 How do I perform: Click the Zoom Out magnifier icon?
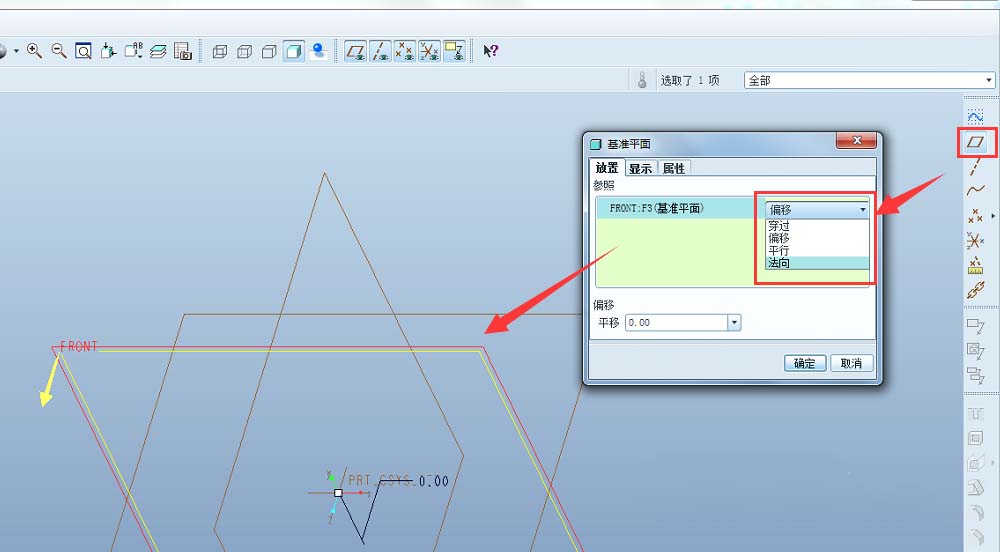(x=59, y=51)
